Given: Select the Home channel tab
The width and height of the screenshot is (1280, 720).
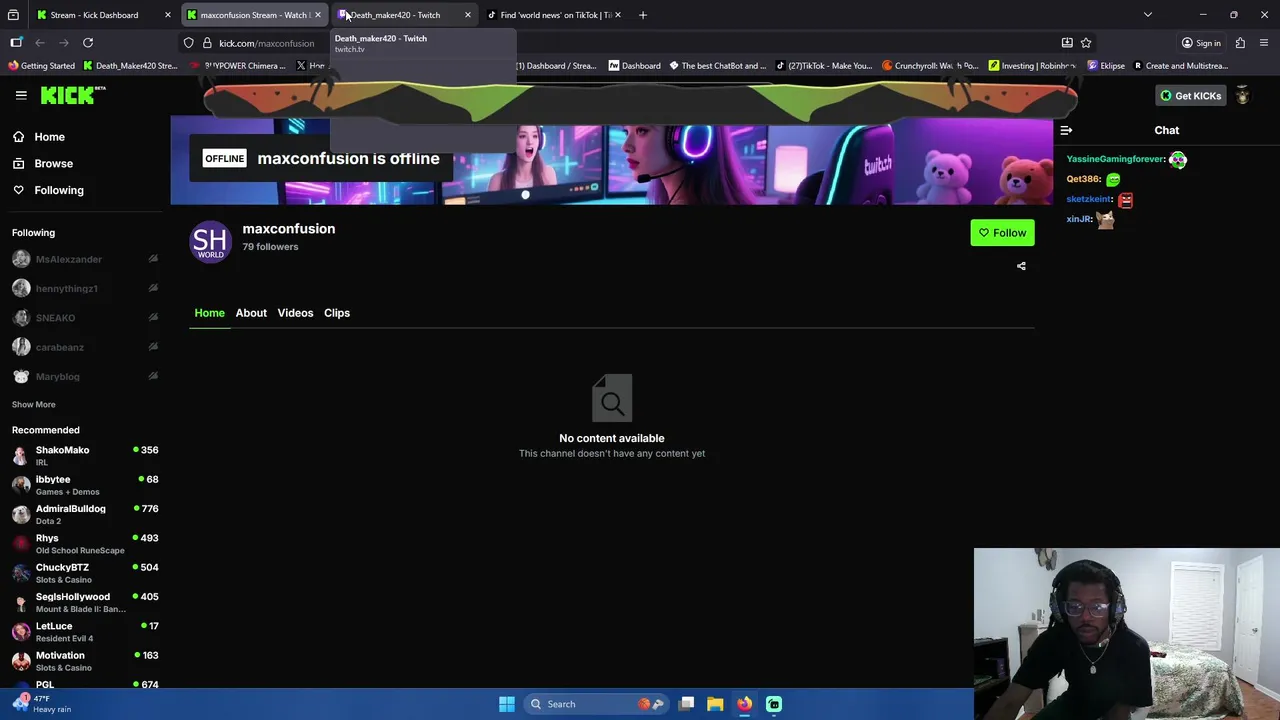Looking at the screenshot, I should 209,313.
